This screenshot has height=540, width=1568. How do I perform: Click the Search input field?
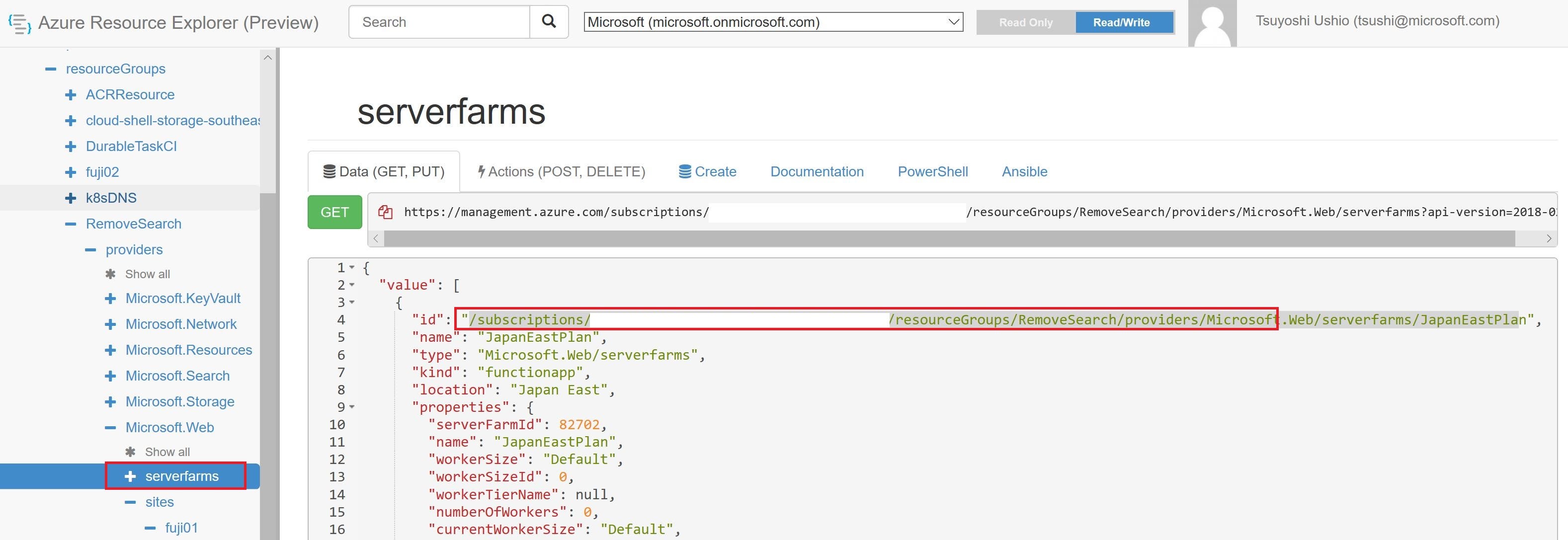pyautogui.click(x=439, y=22)
